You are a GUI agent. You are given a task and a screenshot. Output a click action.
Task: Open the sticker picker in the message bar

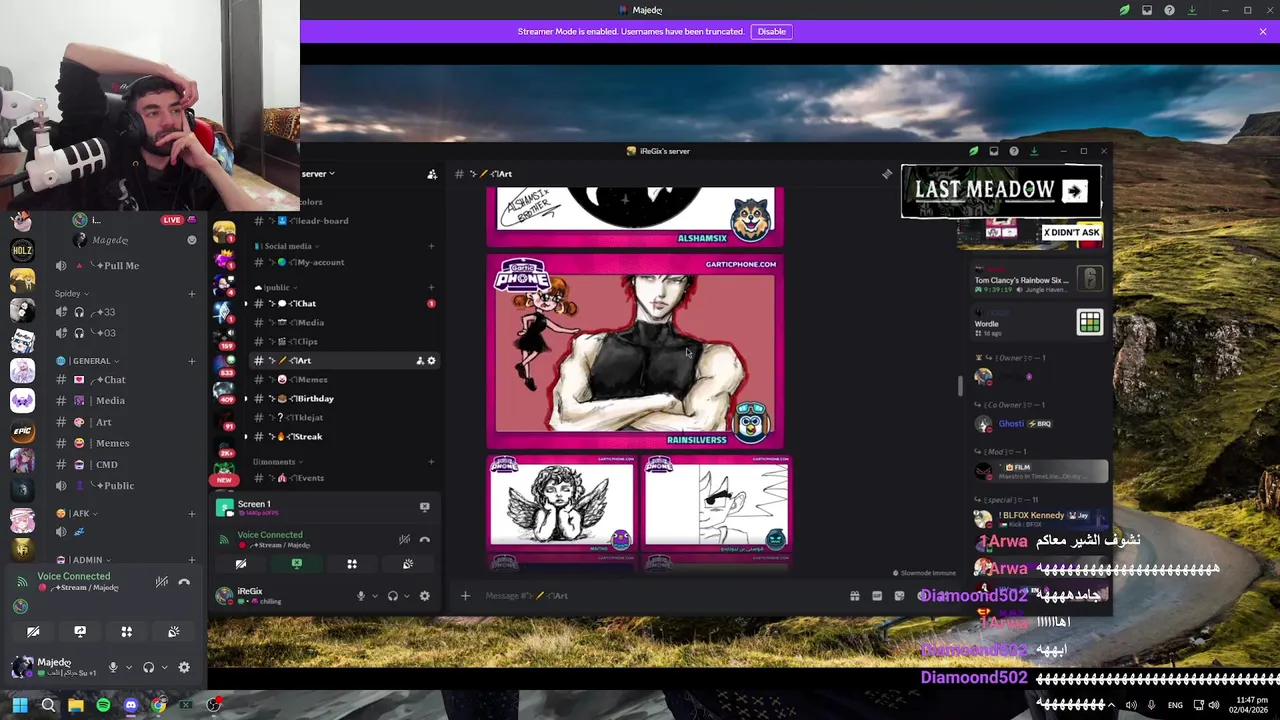pos(899,596)
